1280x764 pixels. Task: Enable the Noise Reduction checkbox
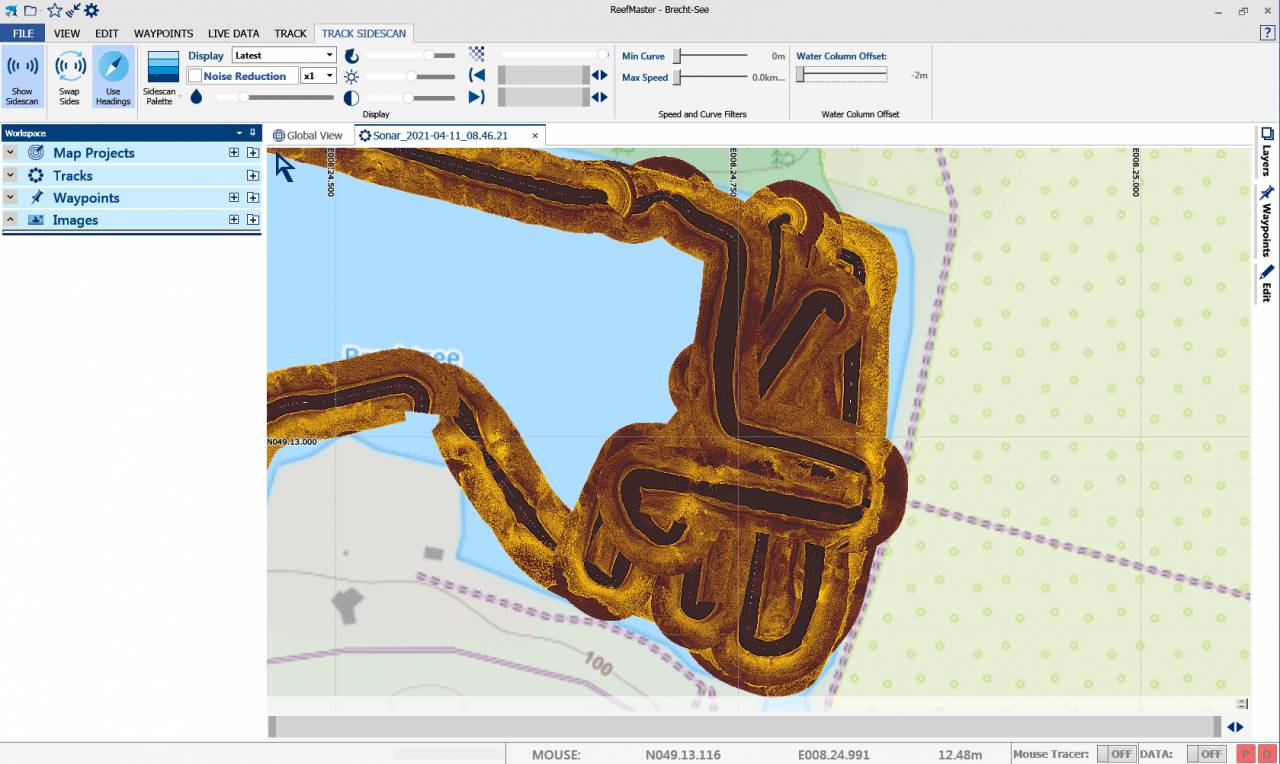[195, 76]
